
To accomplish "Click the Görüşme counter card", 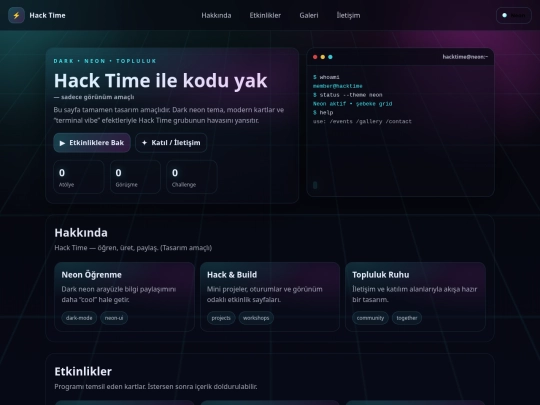I will (135, 177).
